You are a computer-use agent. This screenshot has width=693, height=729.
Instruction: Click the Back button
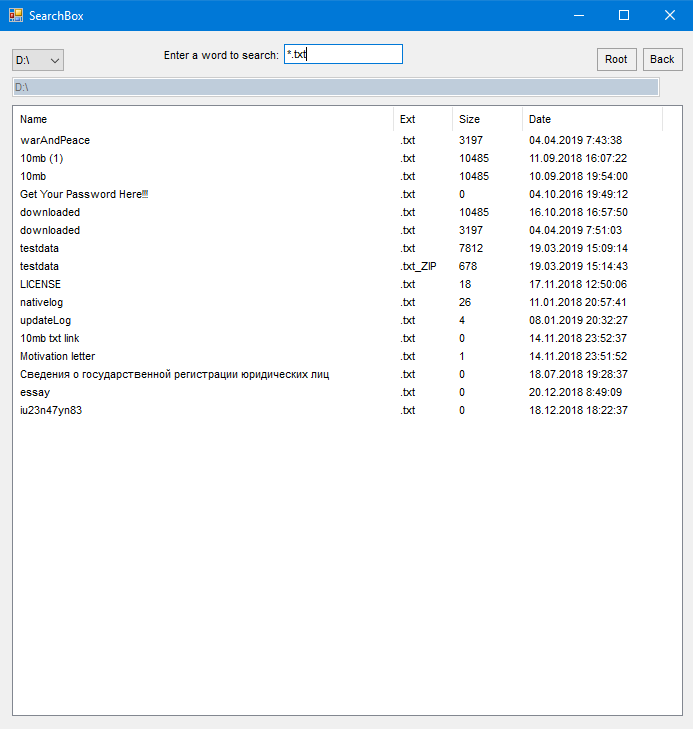[x=662, y=60]
